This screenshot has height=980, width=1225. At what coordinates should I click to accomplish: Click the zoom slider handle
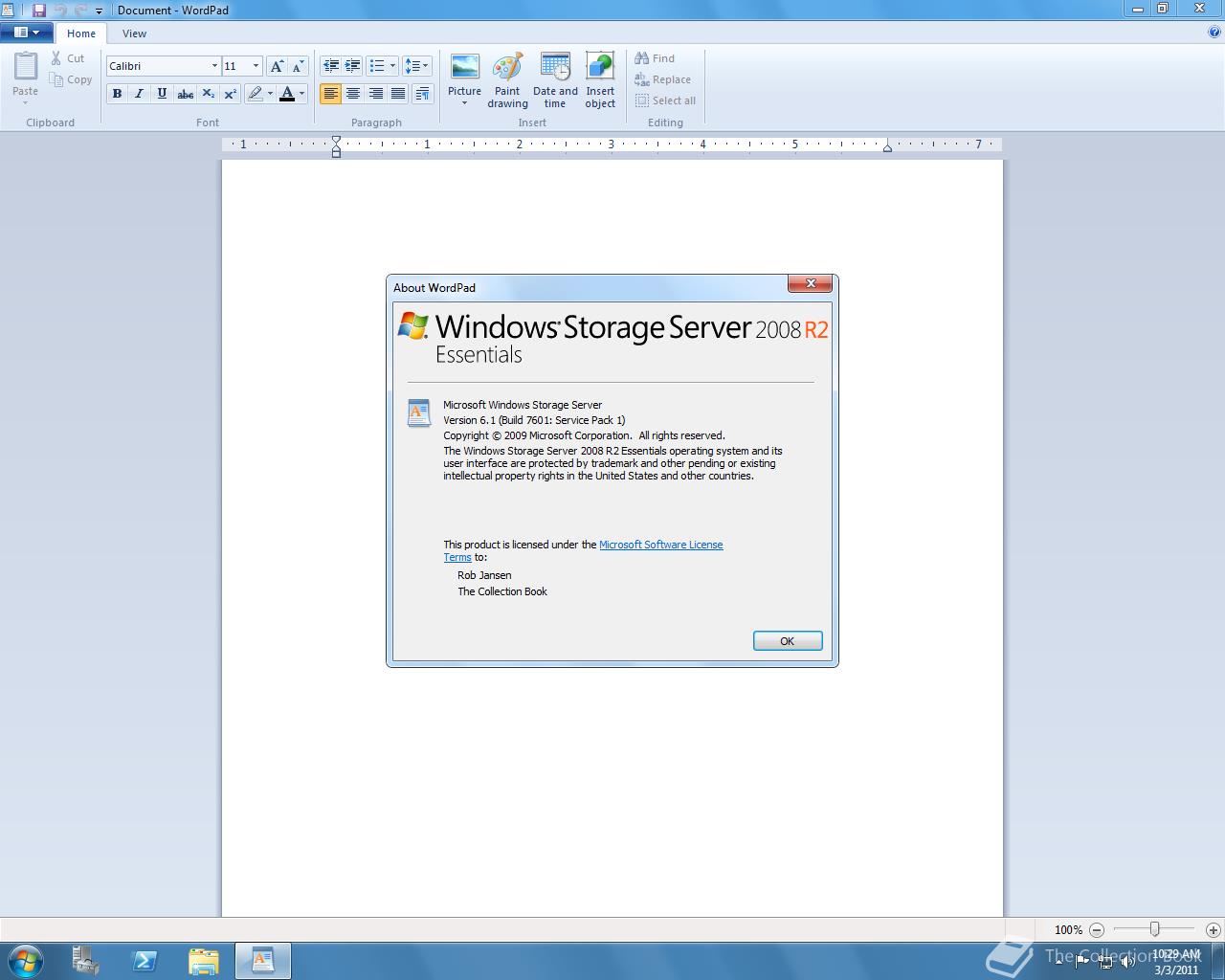coord(1155,929)
